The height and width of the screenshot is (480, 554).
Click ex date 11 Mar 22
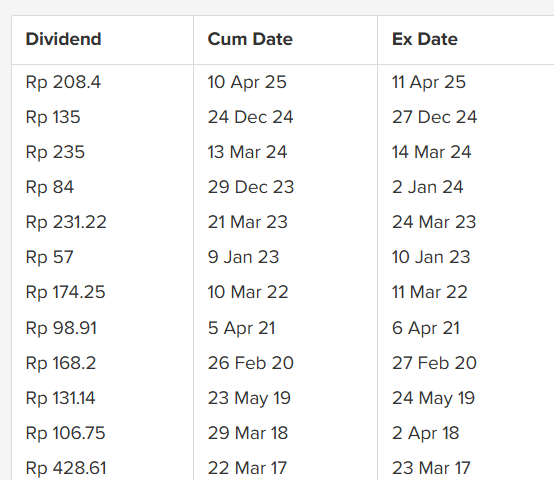430,292
